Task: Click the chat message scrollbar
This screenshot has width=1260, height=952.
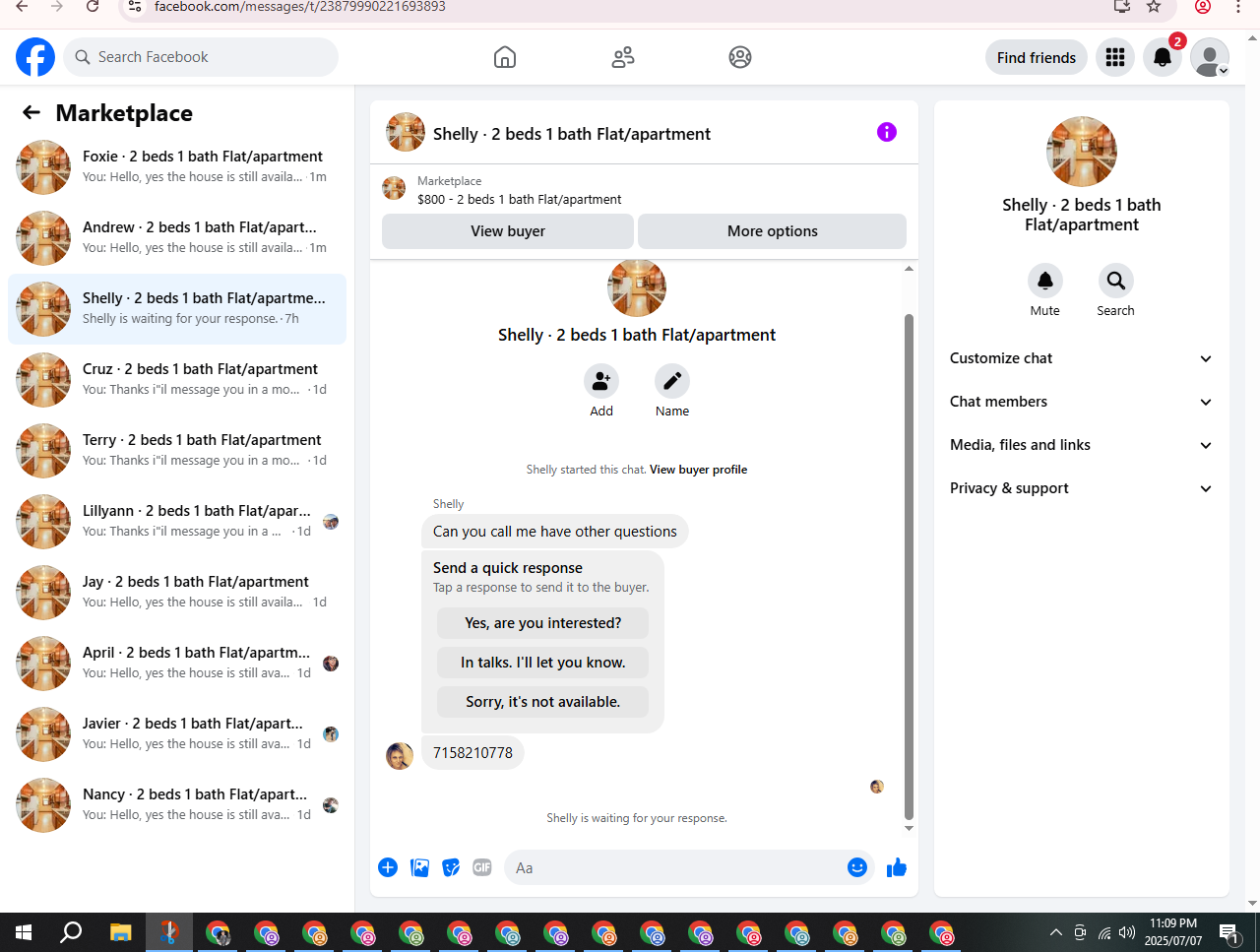Action: coord(909,566)
